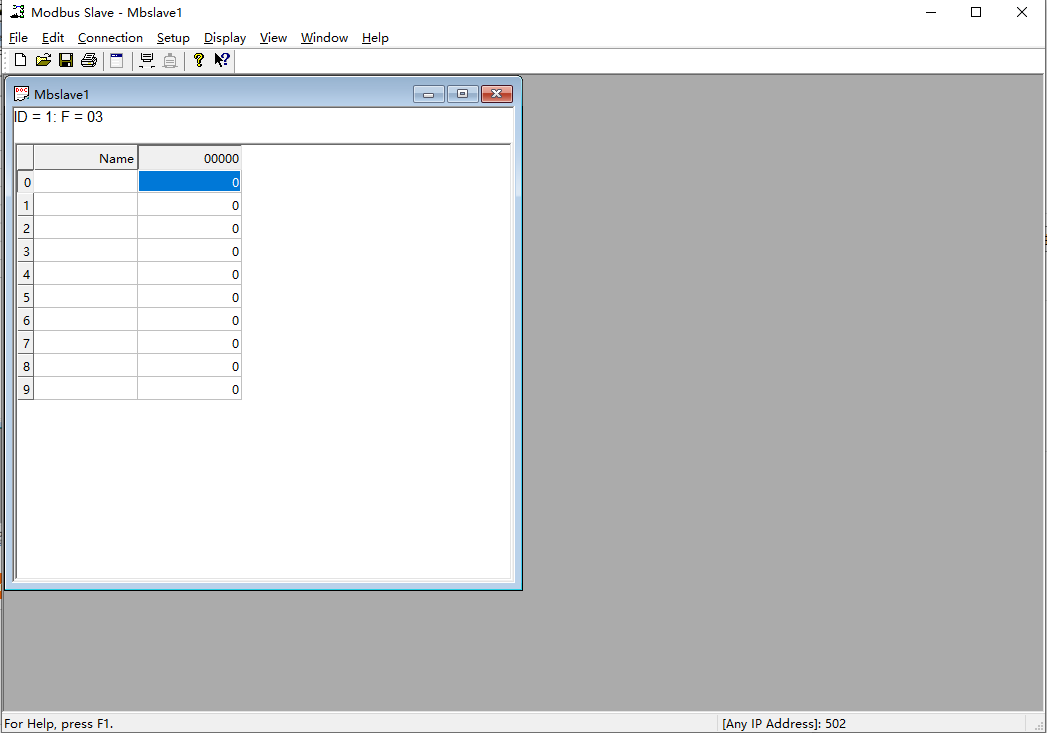The height and width of the screenshot is (733, 1047).
Task: Close the main Modbus Slave window
Action: click(x=1022, y=12)
